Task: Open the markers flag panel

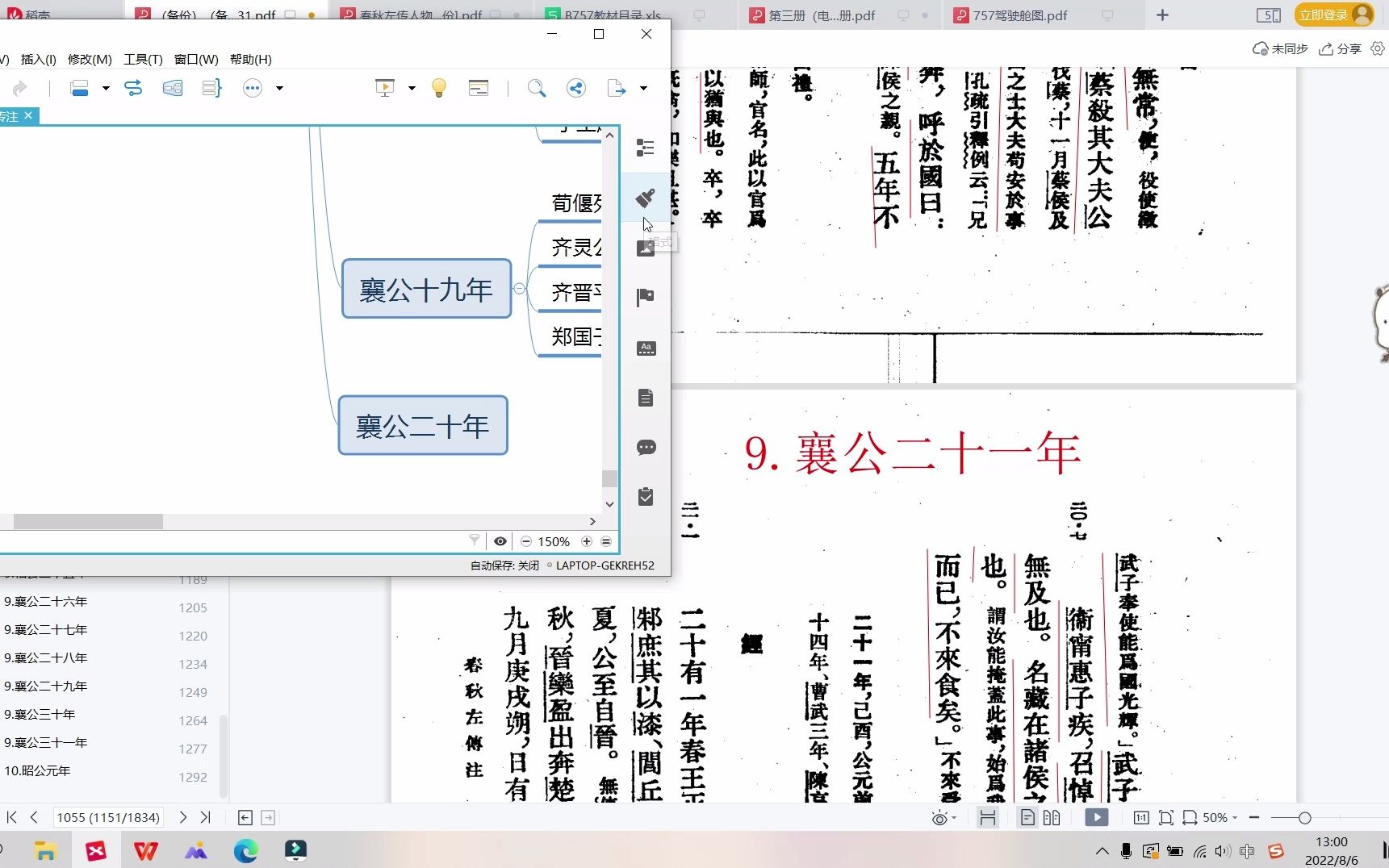Action: (646, 298)
